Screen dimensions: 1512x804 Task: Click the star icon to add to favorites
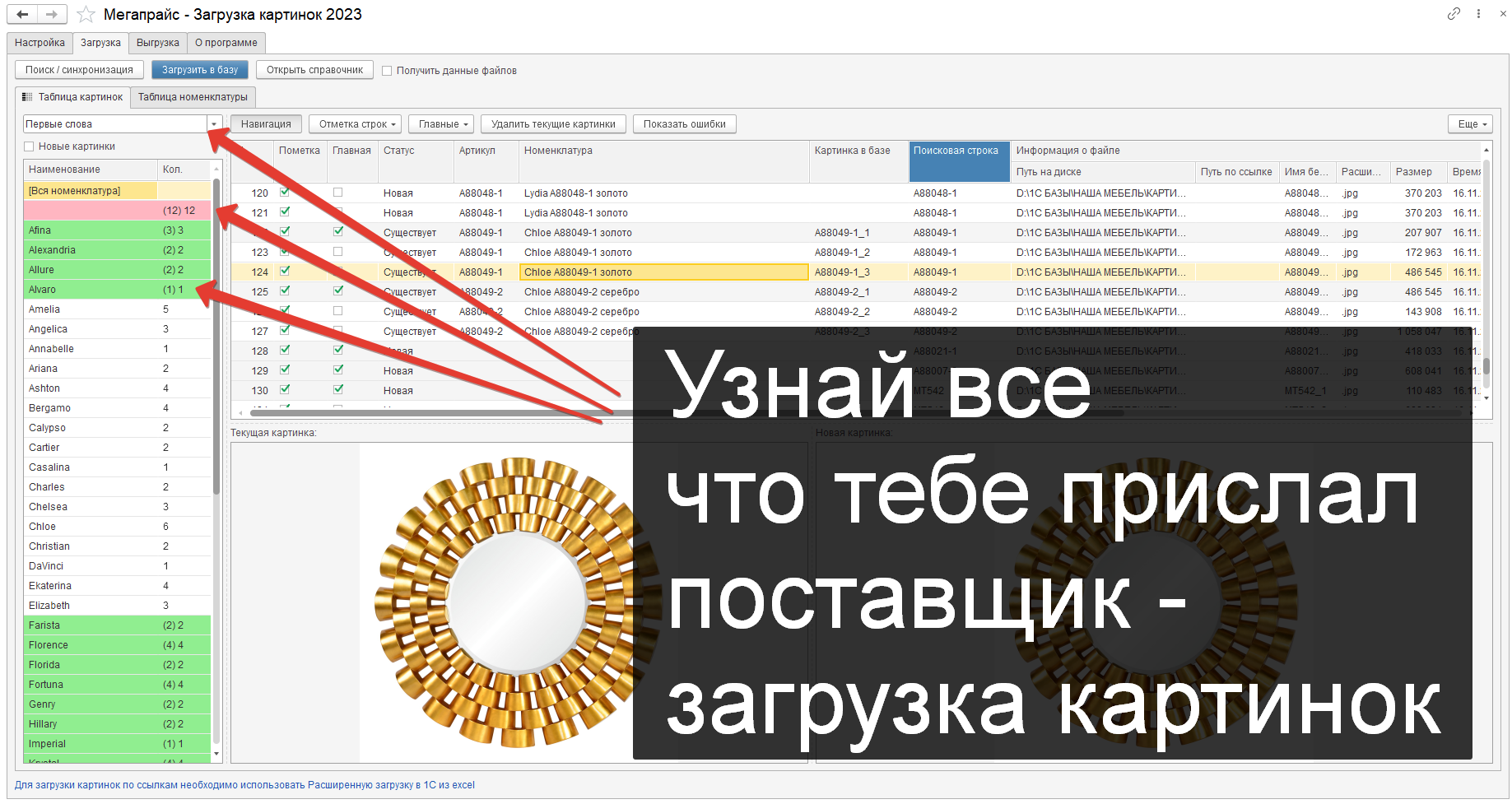point(85,14)
